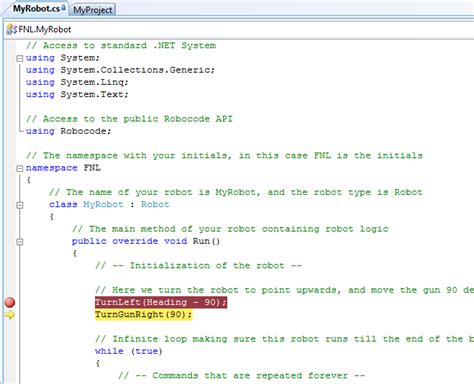Click the MyRobot class name
474x384 pixels.
[103, 205]
